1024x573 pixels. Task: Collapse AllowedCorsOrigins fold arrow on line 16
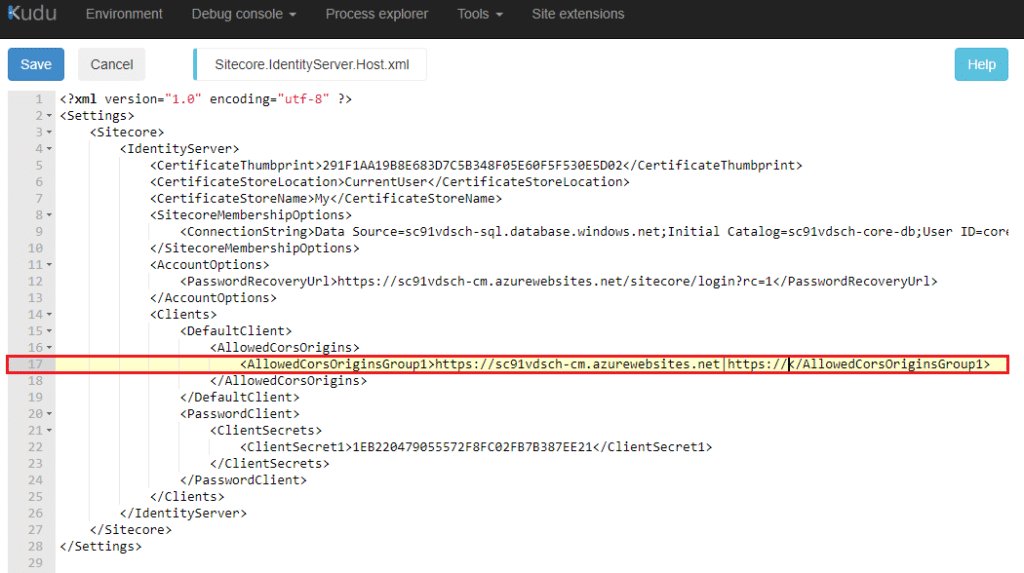pos(49,348)
